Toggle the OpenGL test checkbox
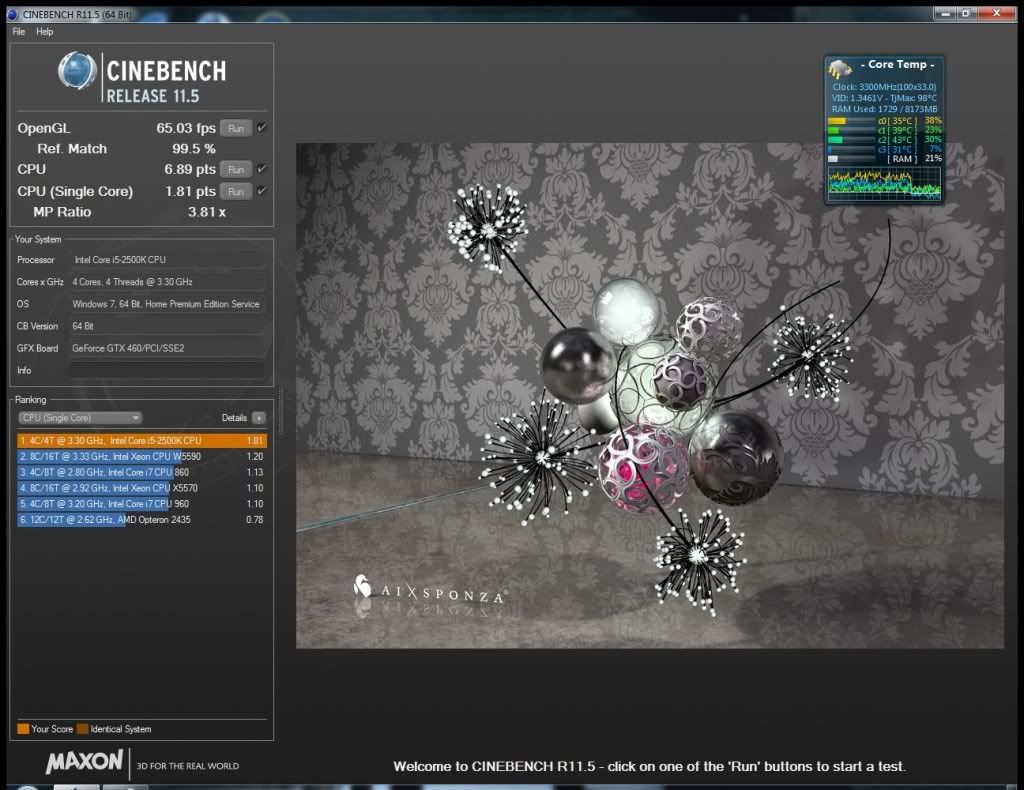Screen dimensions: 1024x790 click(x=262, y=128)
